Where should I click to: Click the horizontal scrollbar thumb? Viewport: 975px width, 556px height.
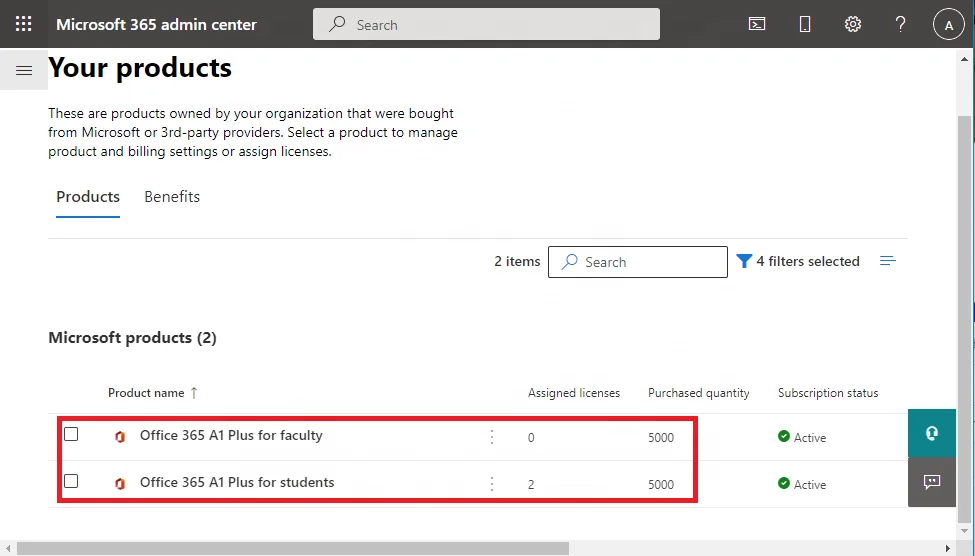coord(292,548)
